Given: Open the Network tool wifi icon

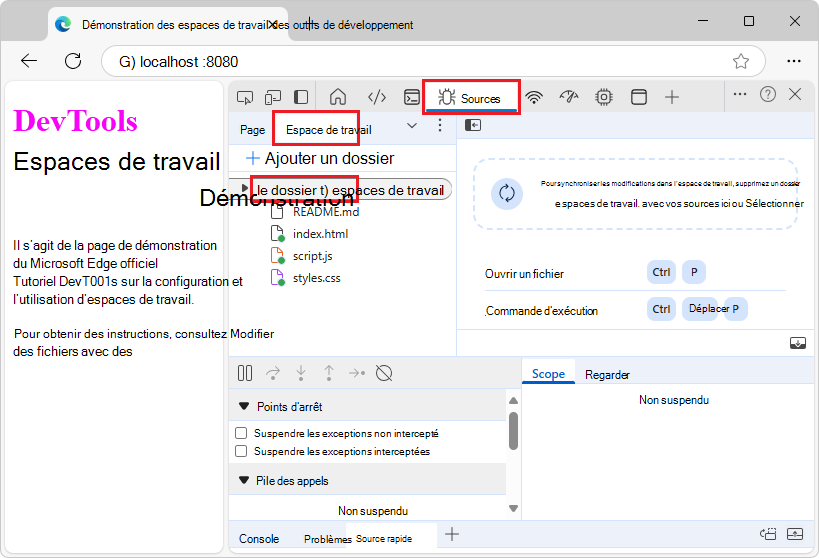Looking at the screenshot, I should pos(534,97).
